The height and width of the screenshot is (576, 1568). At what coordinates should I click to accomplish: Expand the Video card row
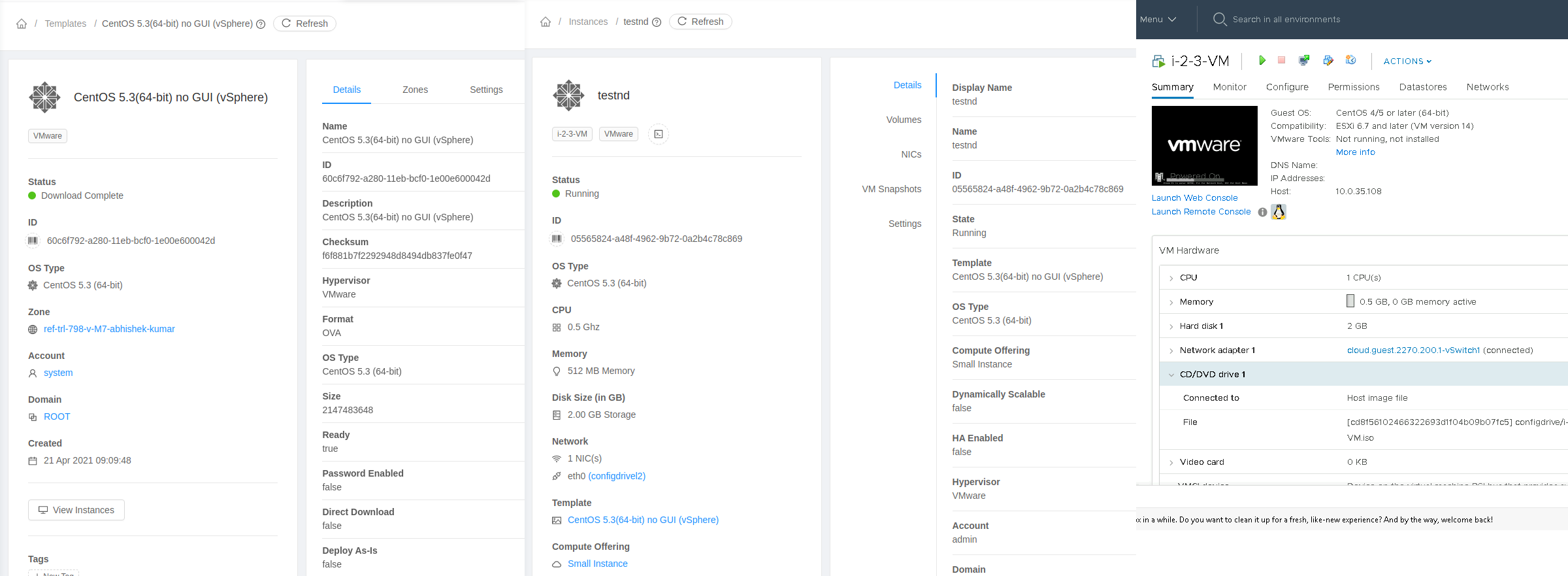(1171, 462)
